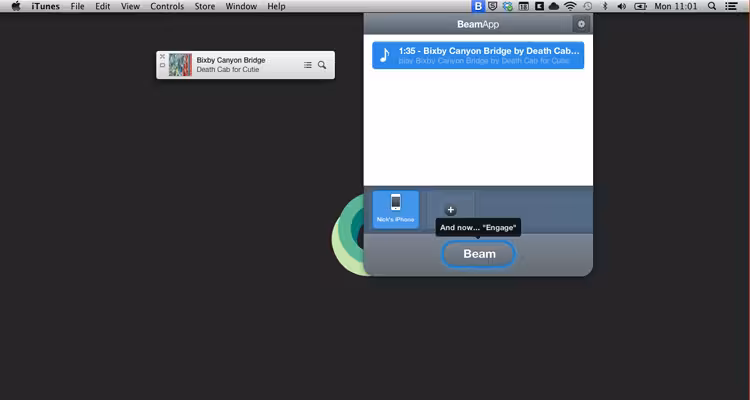Click artist Death Cab for Cutie text
750x400 pixels.
pos(228,69)
